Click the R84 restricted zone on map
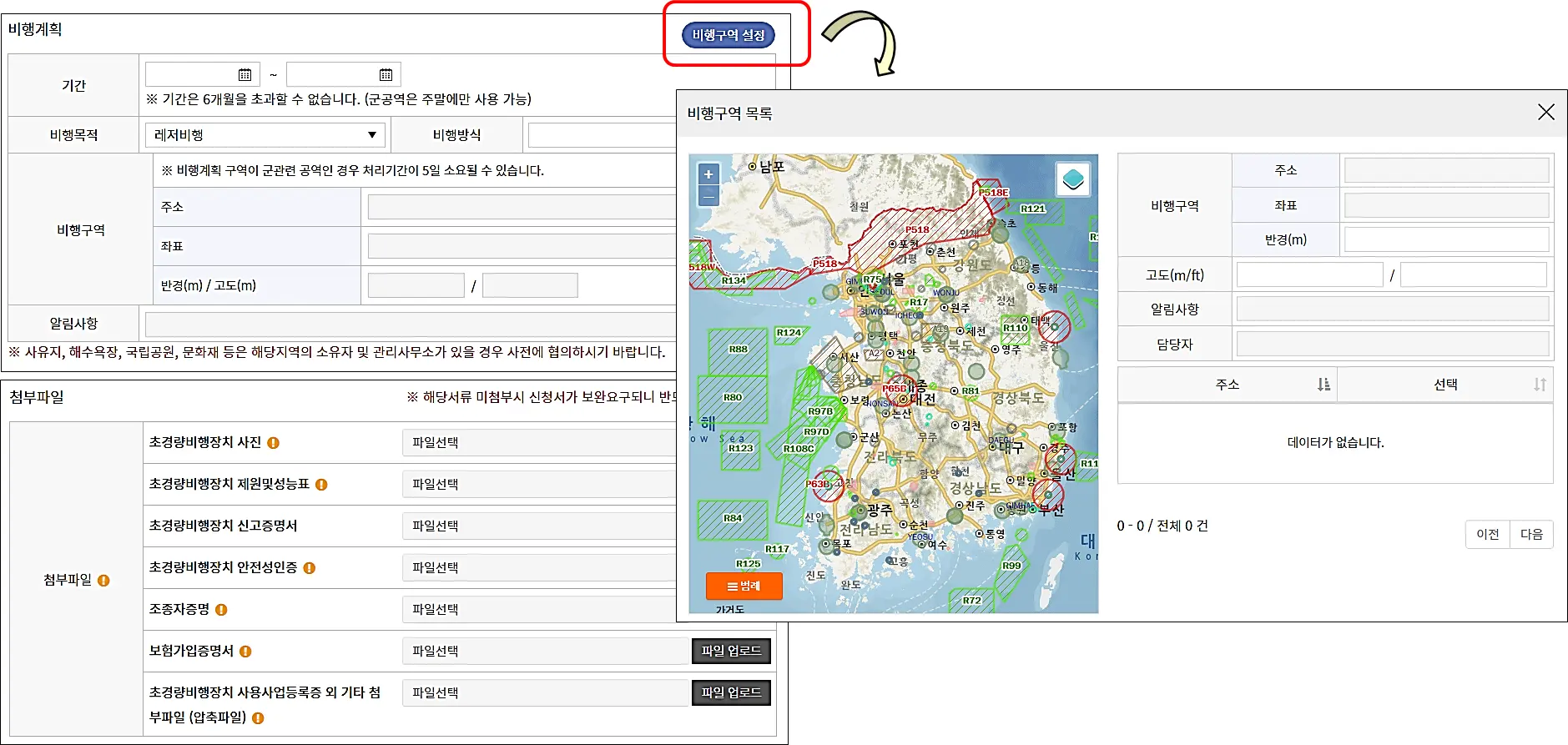The height and width of the screenshot is (745, 1568). pos(732,519)
